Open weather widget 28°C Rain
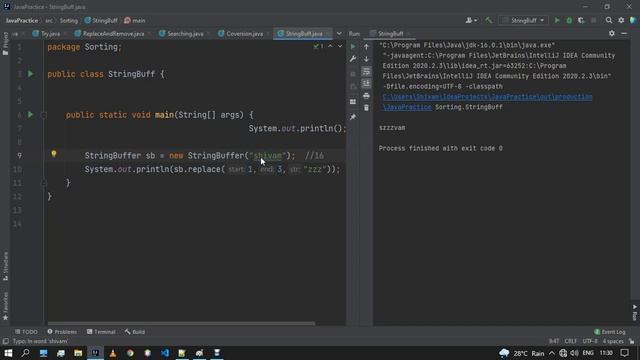 click(522, 353)
